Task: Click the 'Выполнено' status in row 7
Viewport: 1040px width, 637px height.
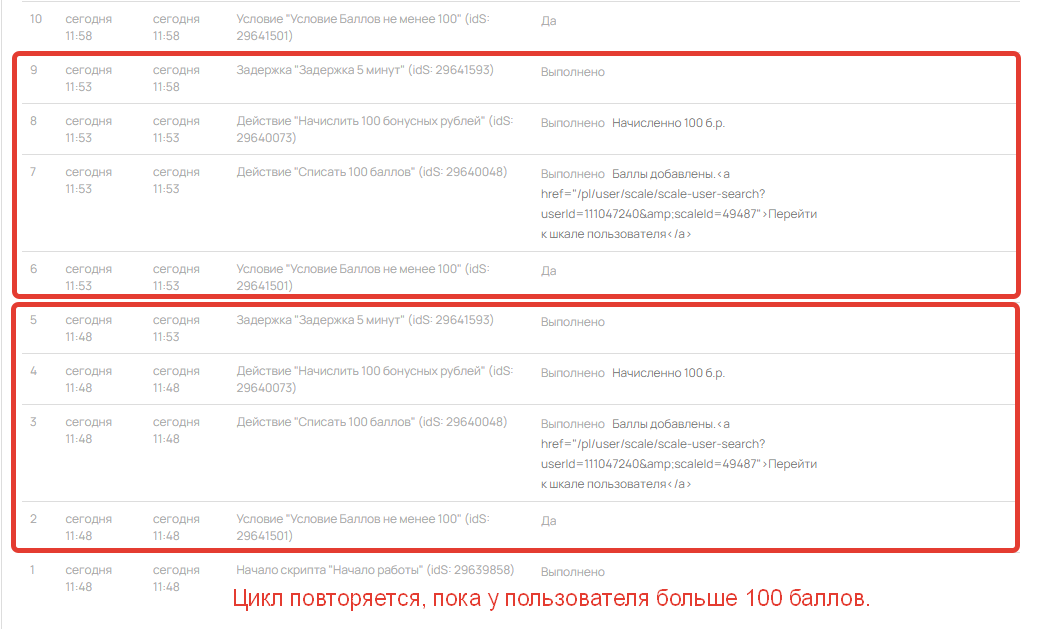Action: click(572, 174)
